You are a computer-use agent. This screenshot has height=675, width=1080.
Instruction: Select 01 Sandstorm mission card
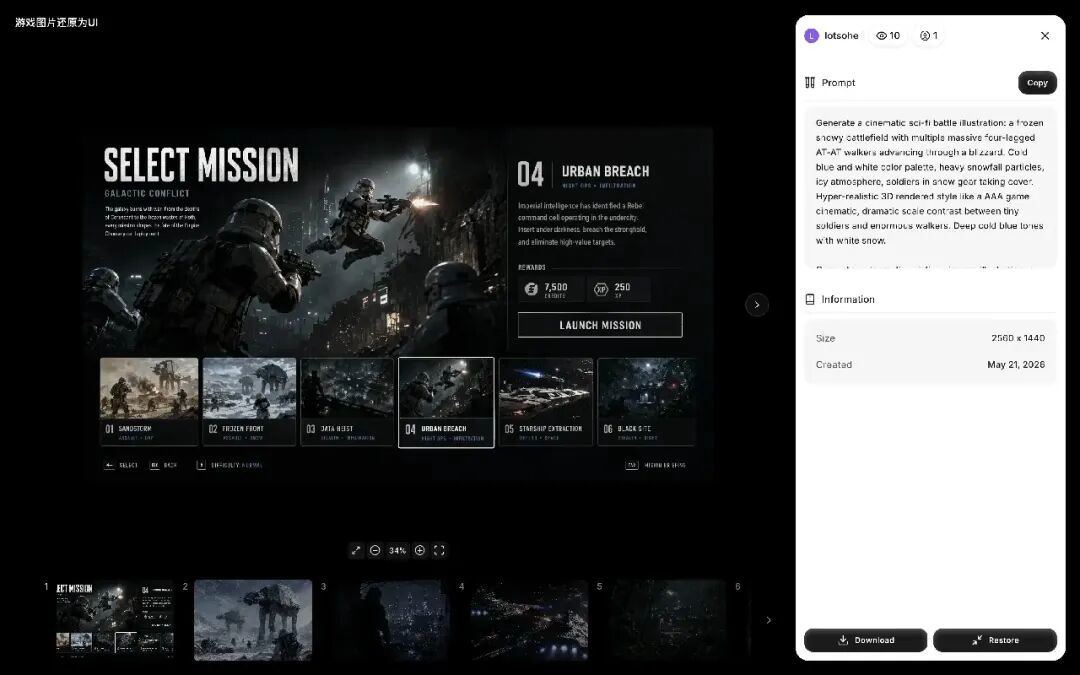(x=149, y=402)
